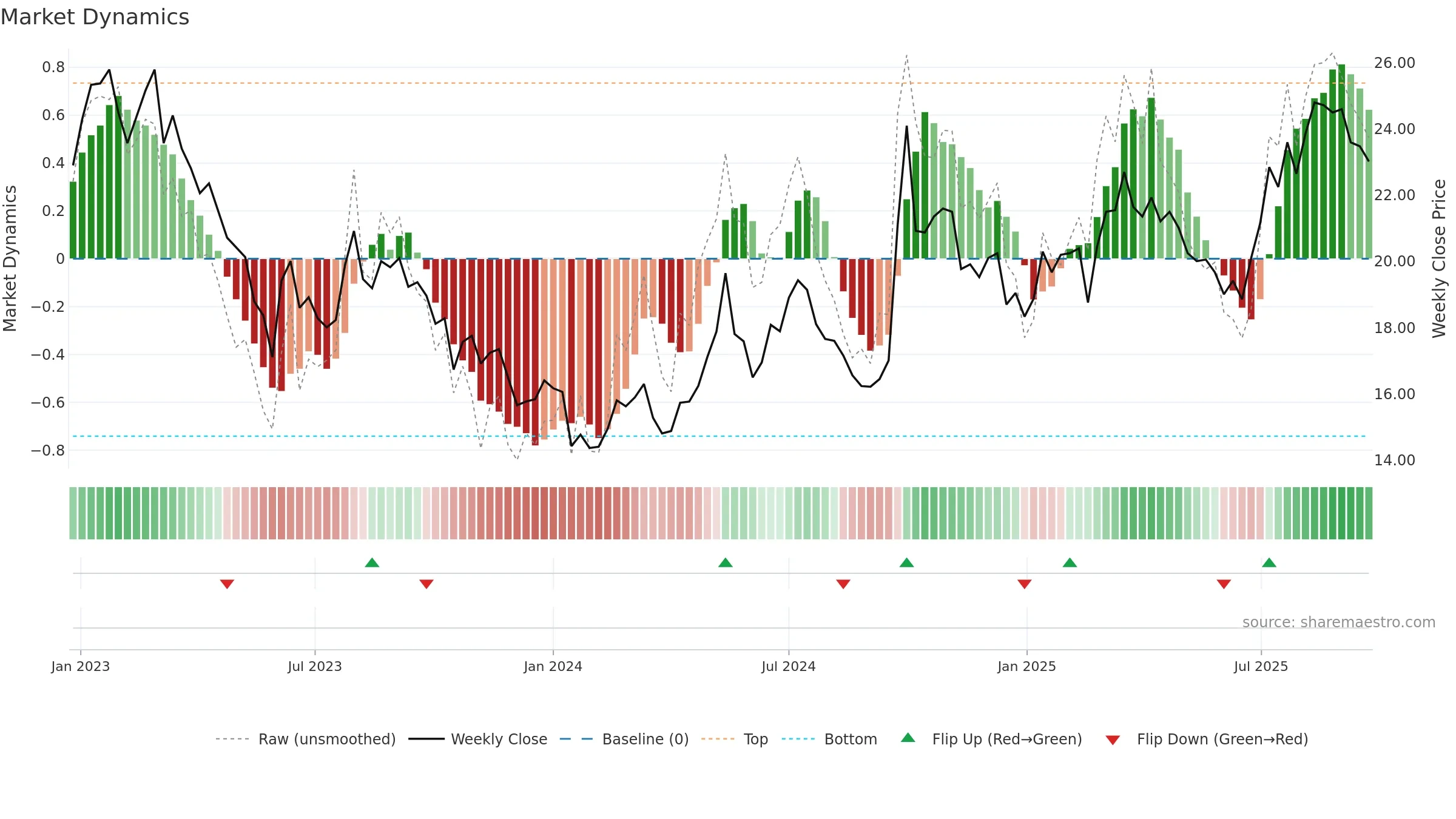Viewport: 1456px width, 819px height.
Task: Click the 20.00 price axis tick
Action: (1395, 261)
